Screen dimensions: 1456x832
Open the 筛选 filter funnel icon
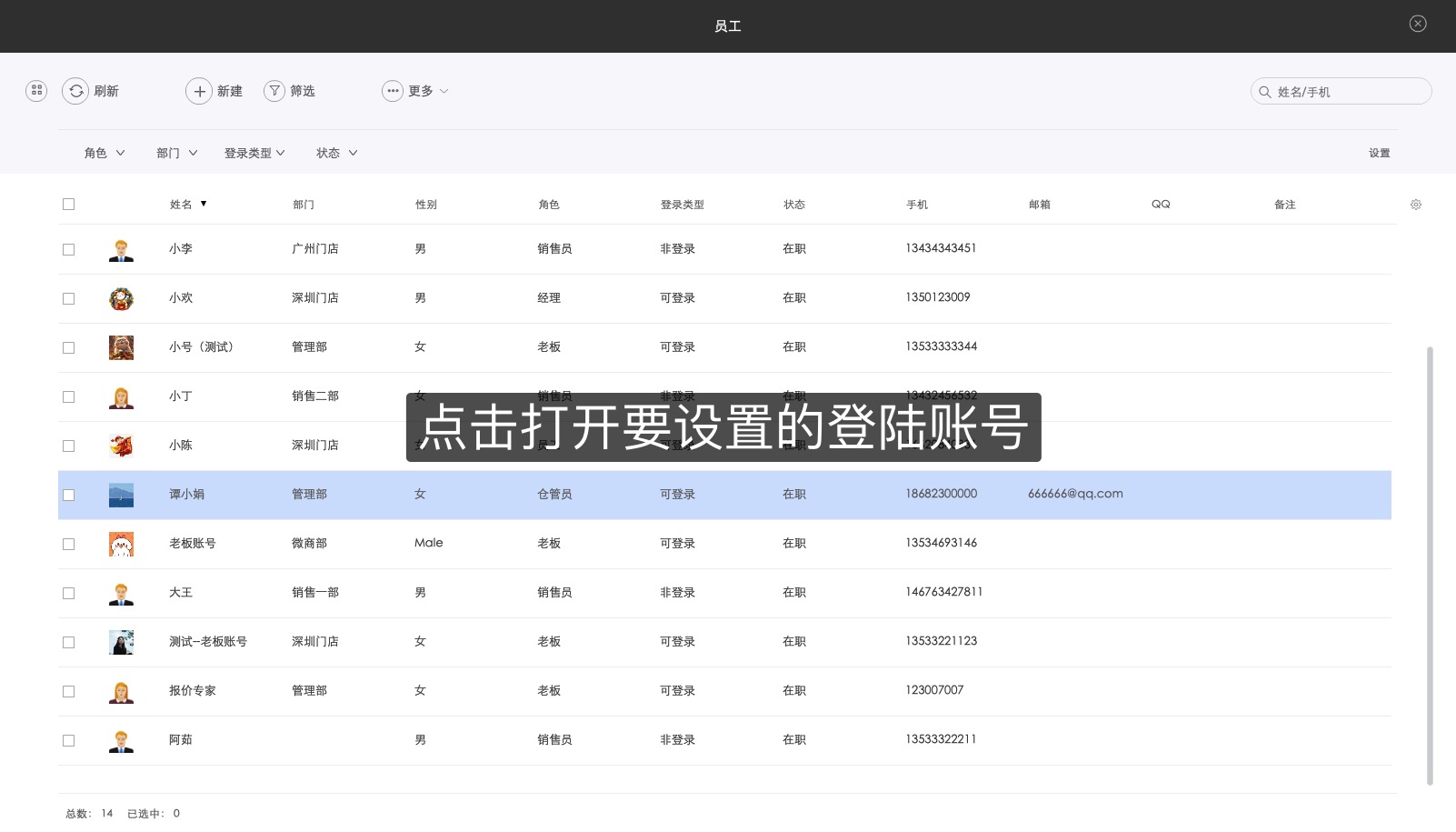(x=274, y=91)
